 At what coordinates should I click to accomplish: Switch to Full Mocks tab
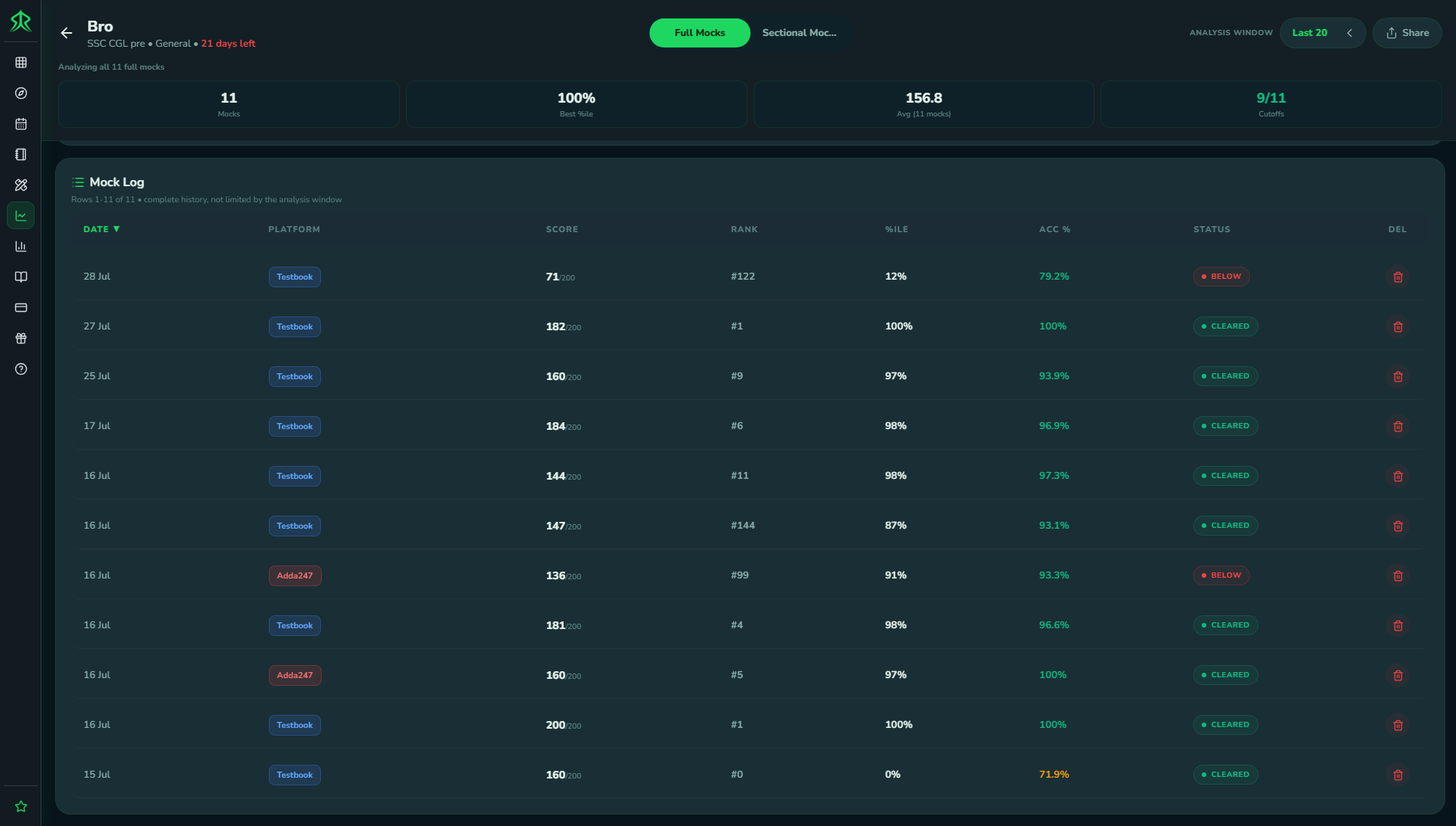point(699,33)
